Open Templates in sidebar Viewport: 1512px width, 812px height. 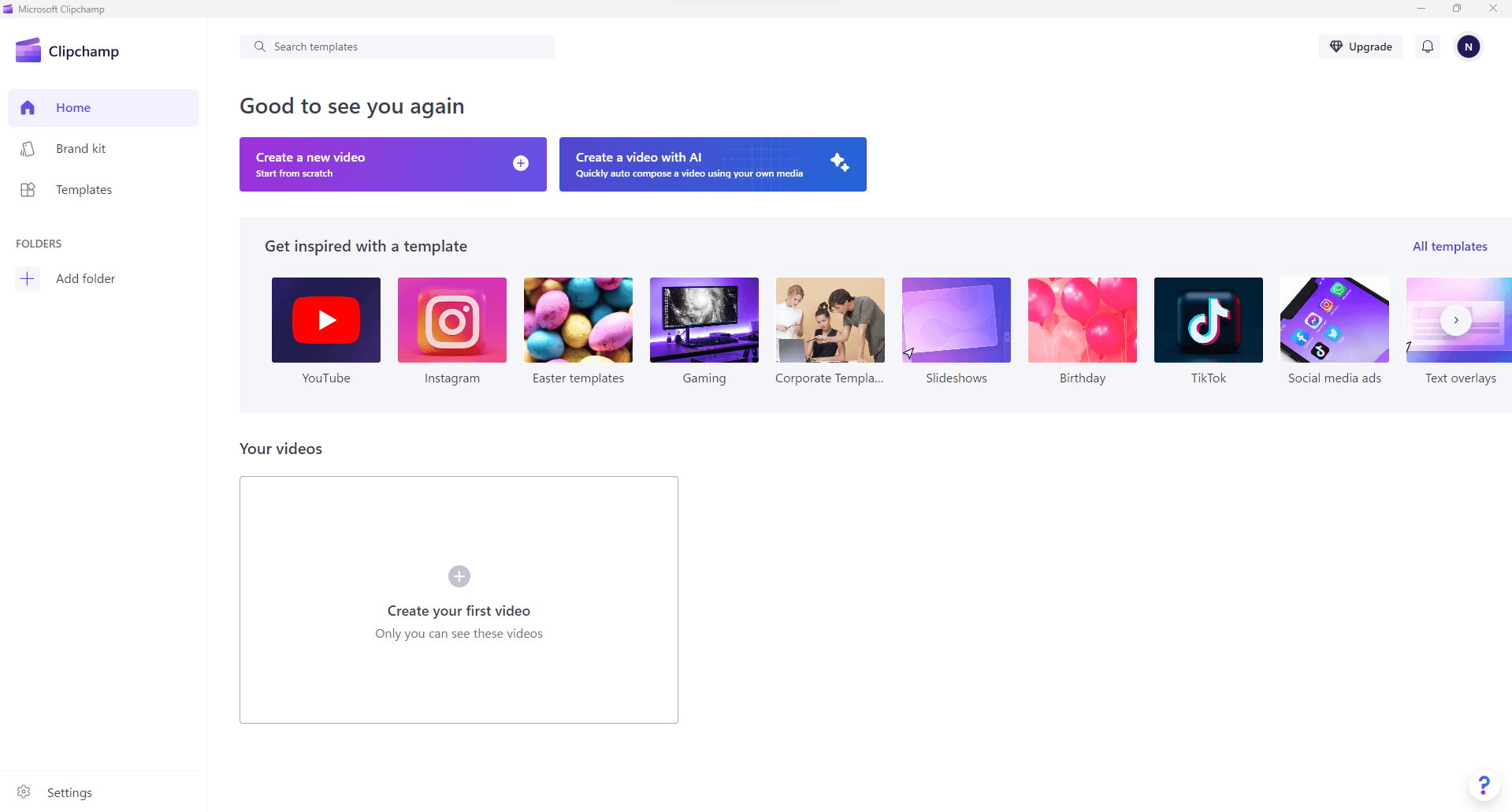[x=103, y=190]
